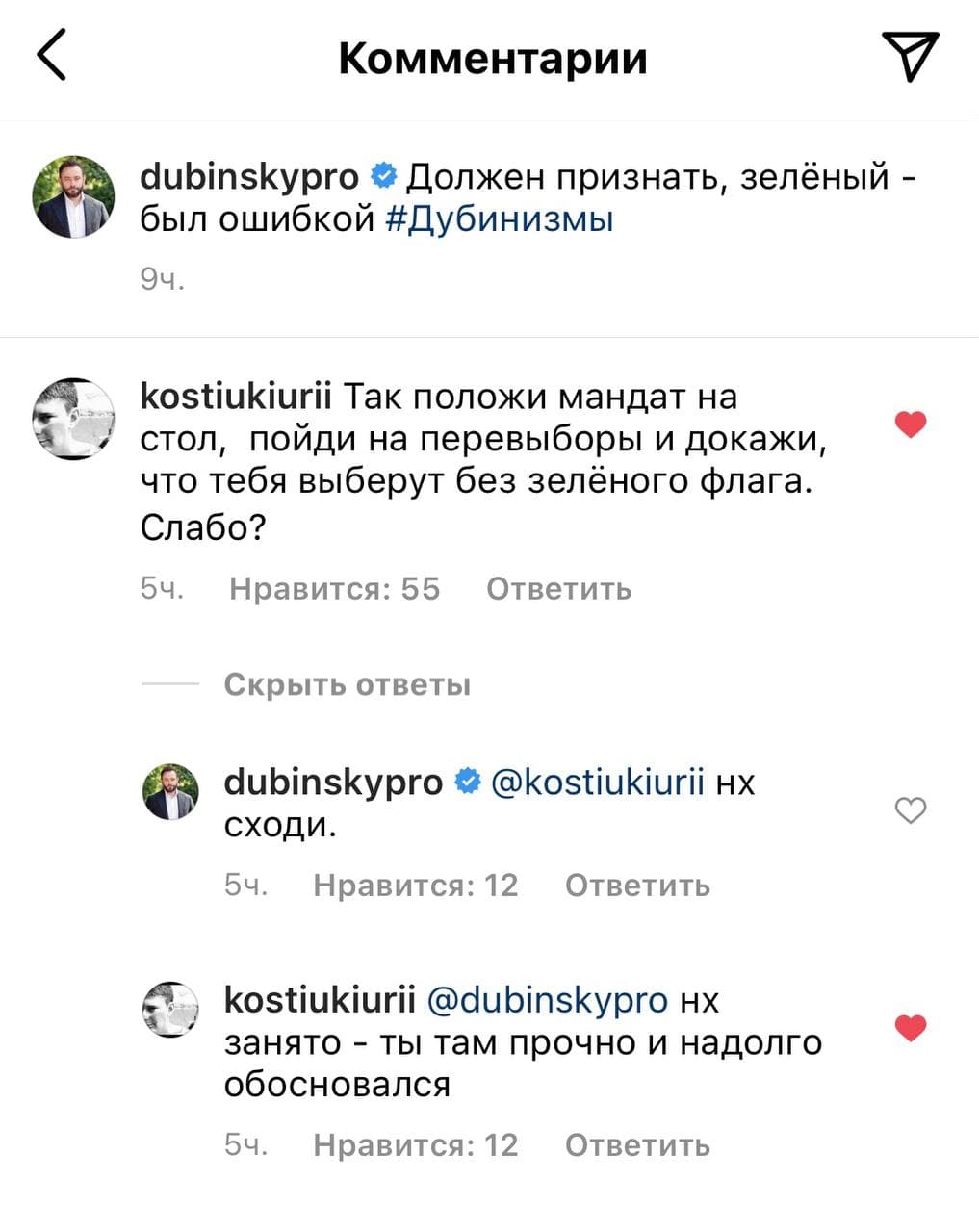The width and height of the screenshot is (979, 1232).
Task: Tap the verified badge next to dubinskypro
Action: [x=384, y=175]
